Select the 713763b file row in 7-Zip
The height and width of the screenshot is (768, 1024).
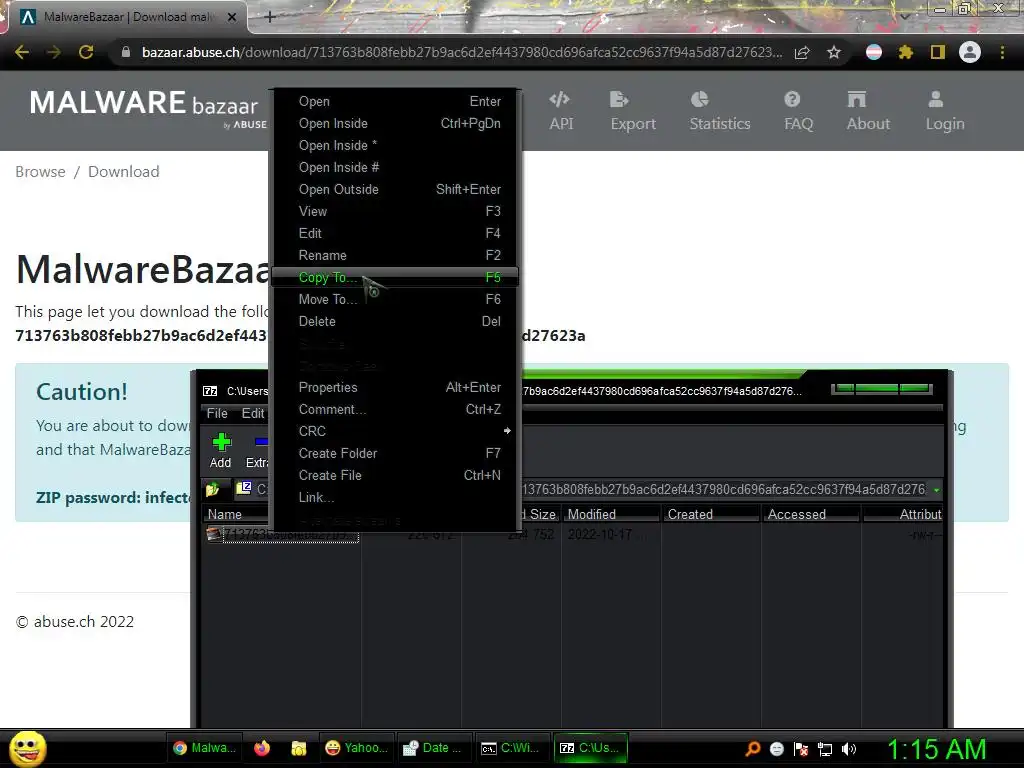[289, 535]
